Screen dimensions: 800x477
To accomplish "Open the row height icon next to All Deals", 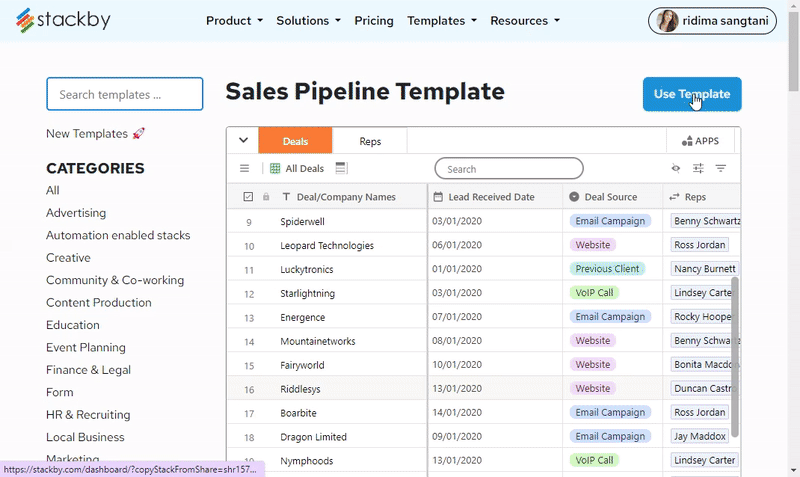I will tap(341, 168).
